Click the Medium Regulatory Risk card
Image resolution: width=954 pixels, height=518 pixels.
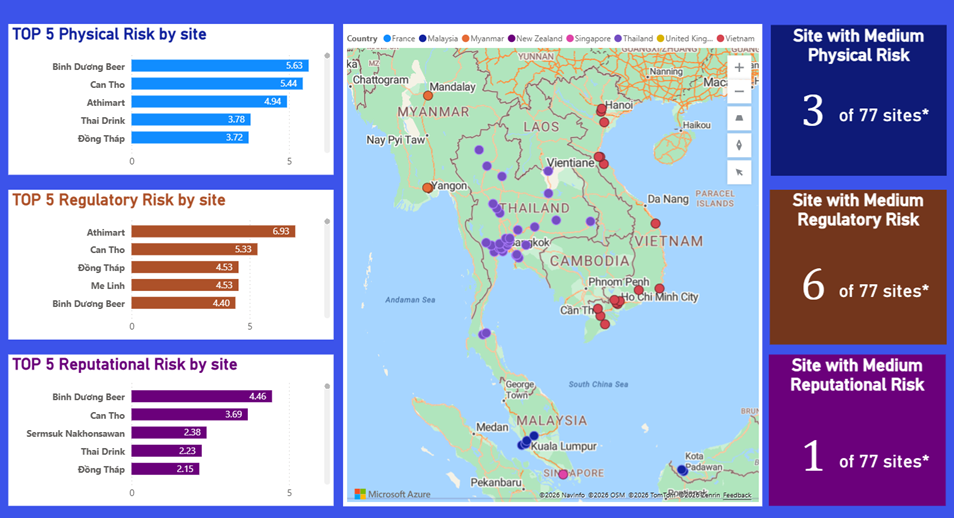pos(858,267)
